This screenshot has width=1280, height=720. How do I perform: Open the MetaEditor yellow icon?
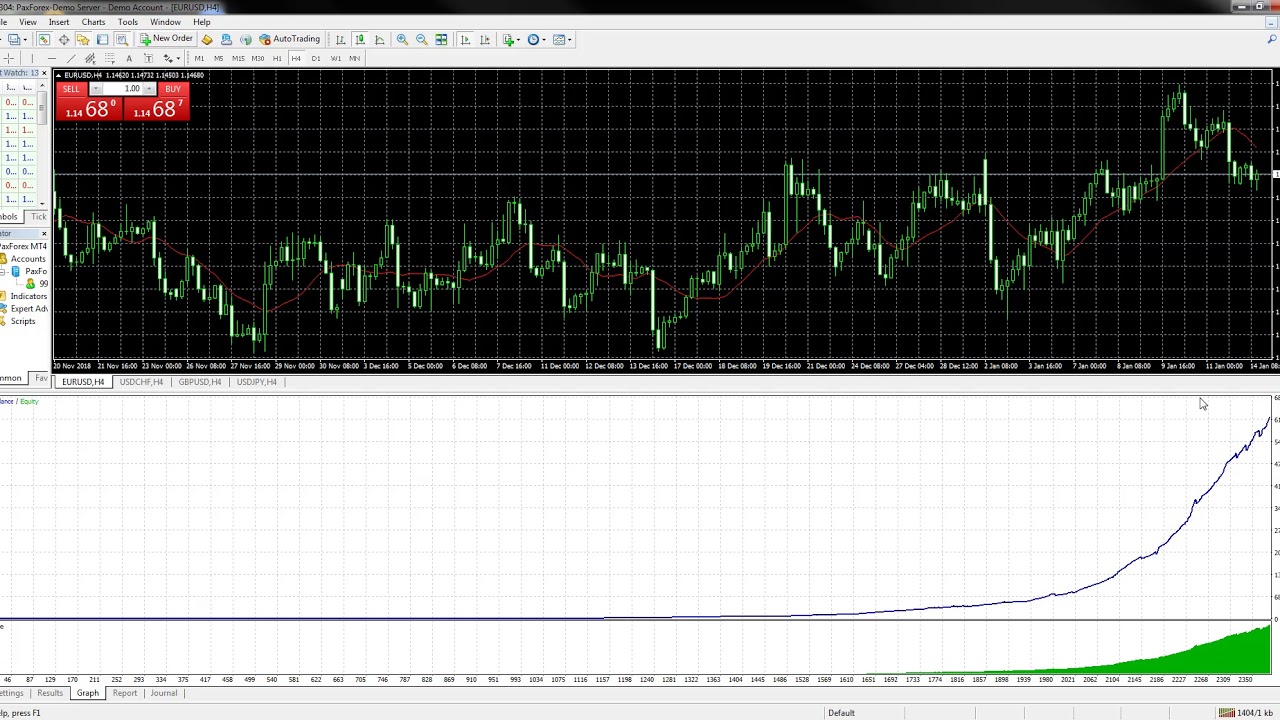[207, 39]
